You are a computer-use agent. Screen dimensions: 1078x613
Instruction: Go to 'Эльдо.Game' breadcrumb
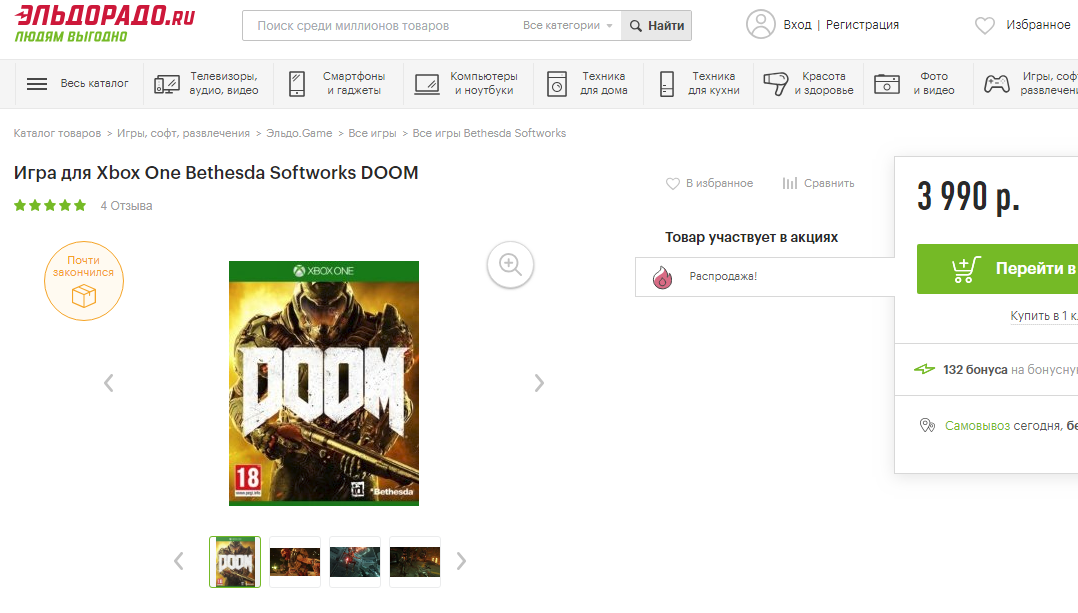[299, 133]
